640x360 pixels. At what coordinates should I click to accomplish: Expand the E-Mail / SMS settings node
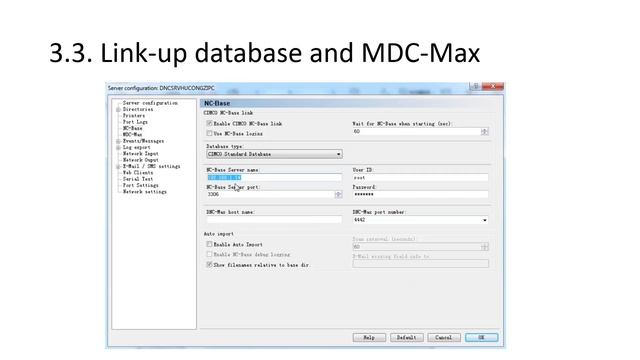(x=118, y=167)
